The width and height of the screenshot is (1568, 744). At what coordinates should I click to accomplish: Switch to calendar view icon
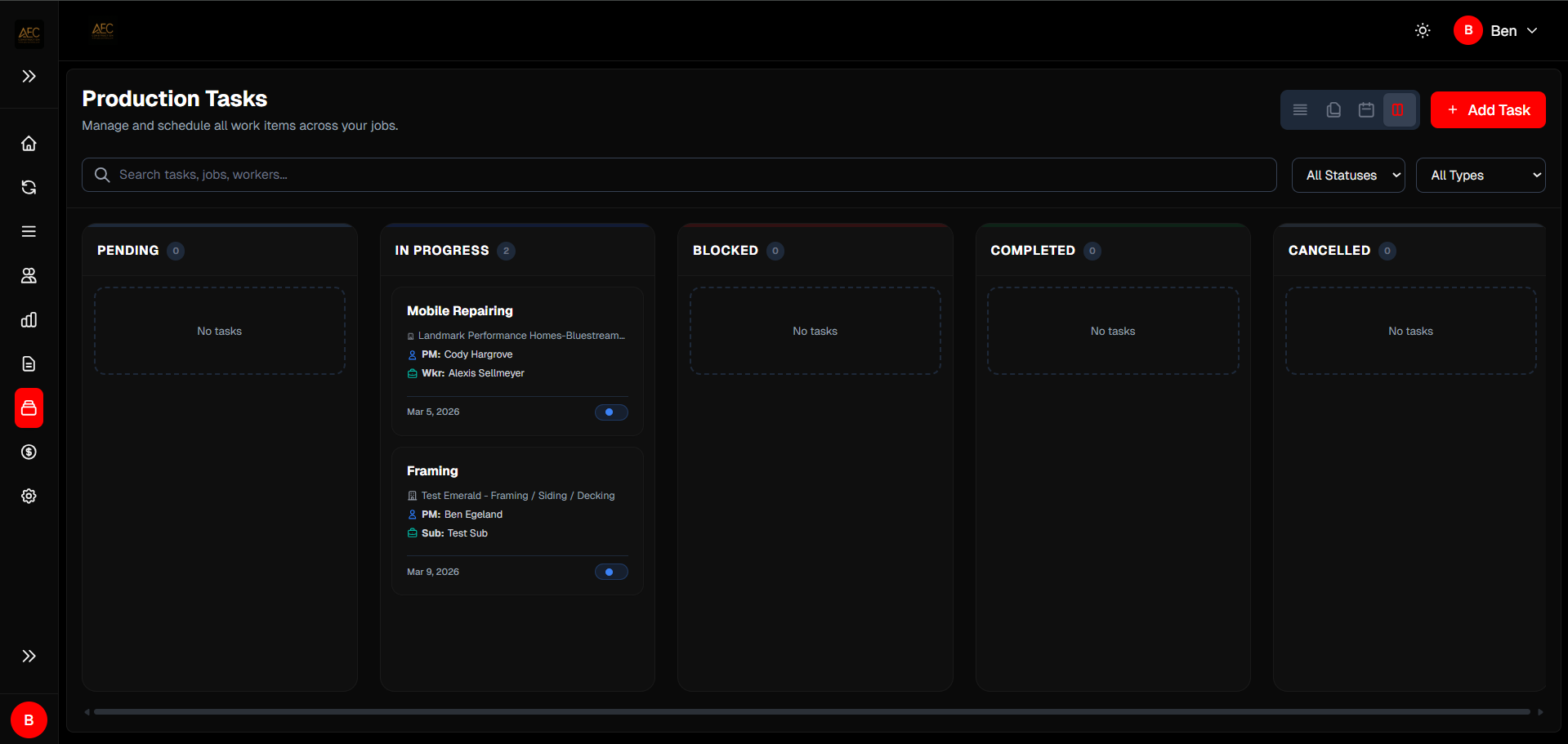[1366, 109]
